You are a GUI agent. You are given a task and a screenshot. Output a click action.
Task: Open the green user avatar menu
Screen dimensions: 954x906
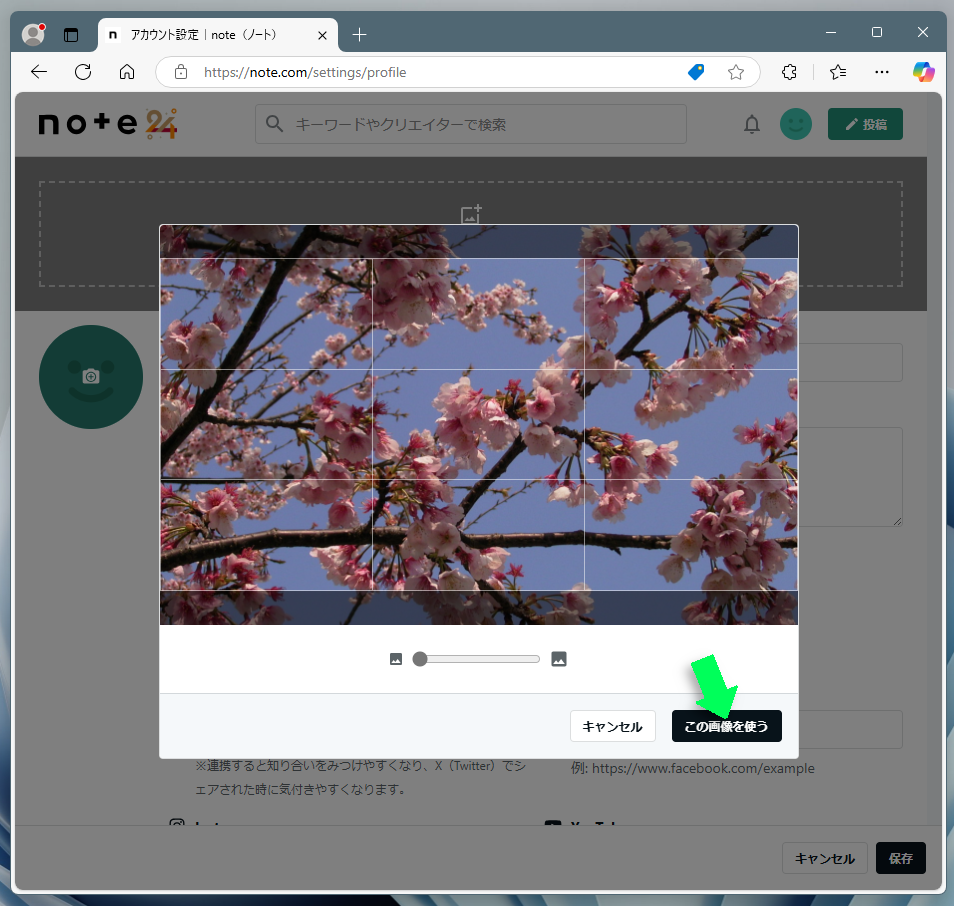pos(796,124)
